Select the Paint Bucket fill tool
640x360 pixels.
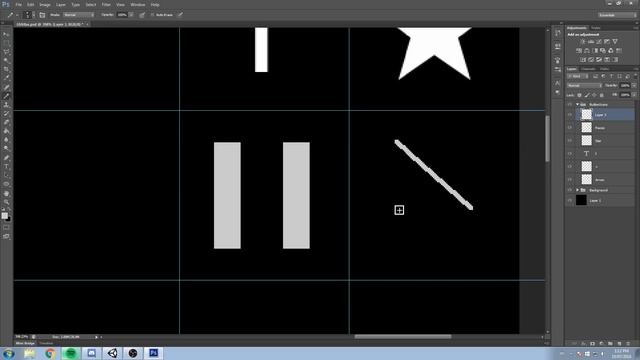tap(6, 131)
